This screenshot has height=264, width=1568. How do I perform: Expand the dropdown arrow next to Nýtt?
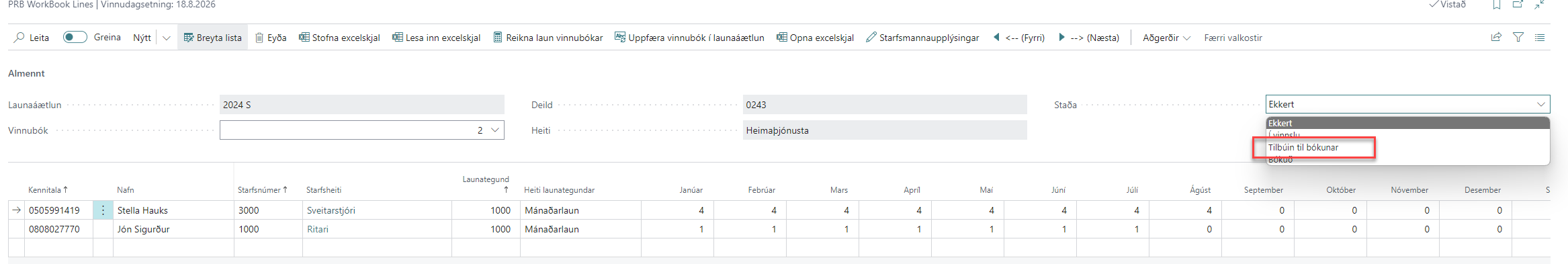point(167,38)
